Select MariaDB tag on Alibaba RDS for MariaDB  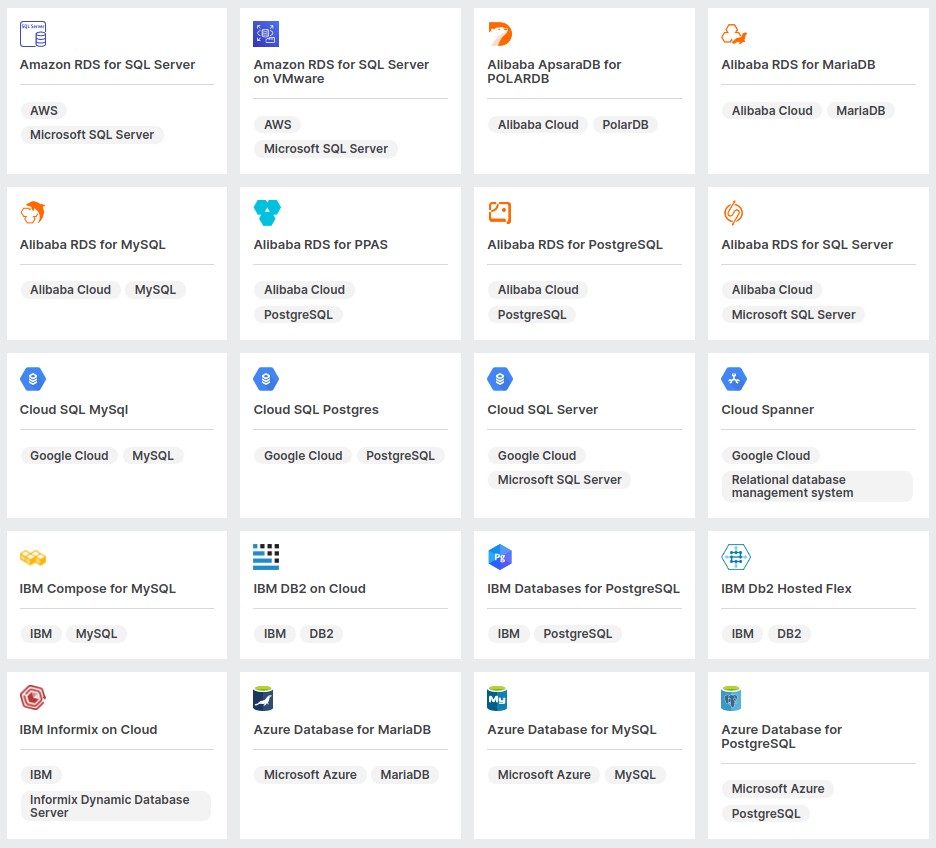pos(860,111)
